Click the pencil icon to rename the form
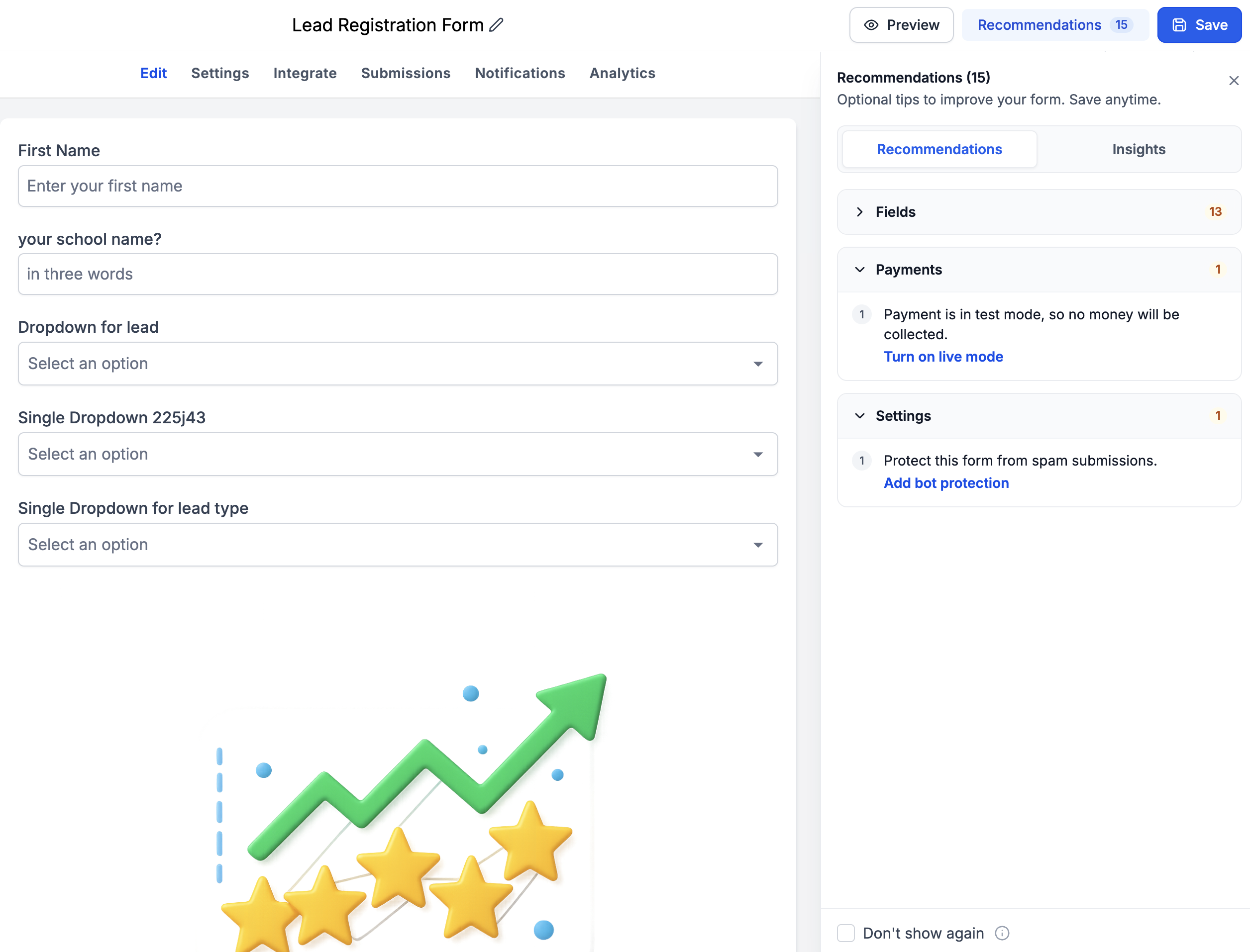 tap(496, 25)
